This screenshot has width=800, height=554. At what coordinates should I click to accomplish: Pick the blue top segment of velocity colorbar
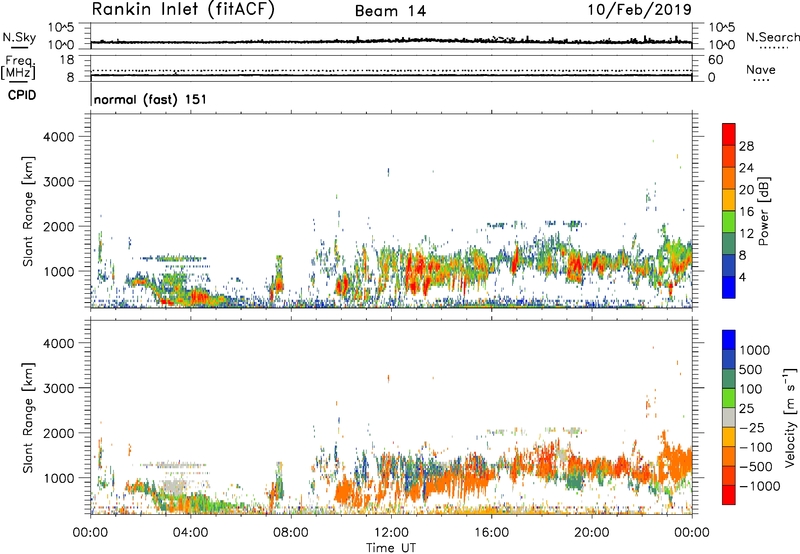729,340
